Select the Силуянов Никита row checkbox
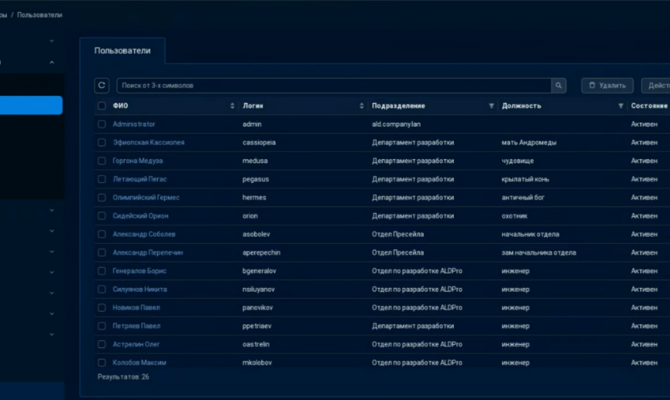This screenshot has height=400, width=670. [x=102, y=289]
